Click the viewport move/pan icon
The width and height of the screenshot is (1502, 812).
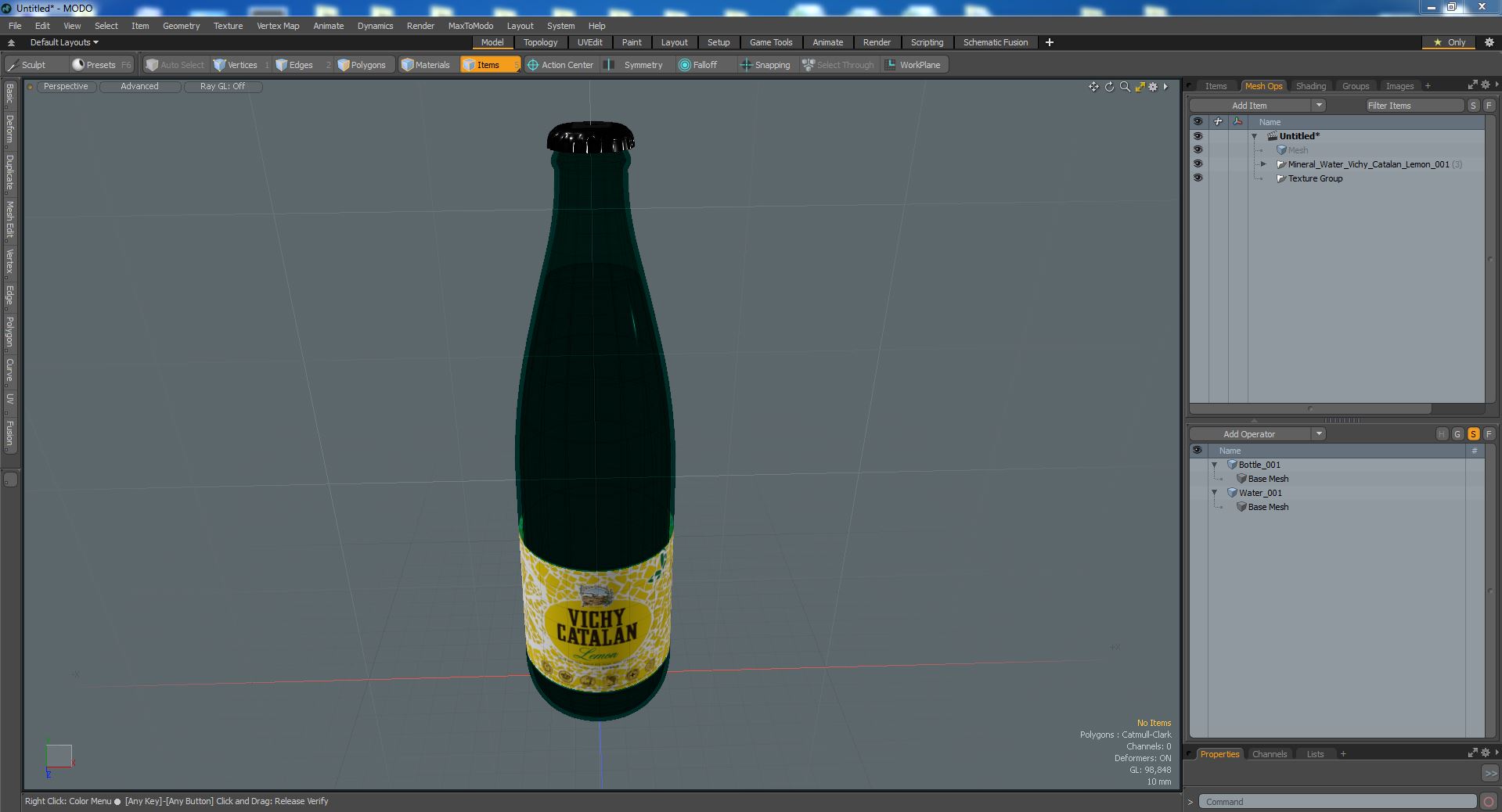(x=1093, y=87)
